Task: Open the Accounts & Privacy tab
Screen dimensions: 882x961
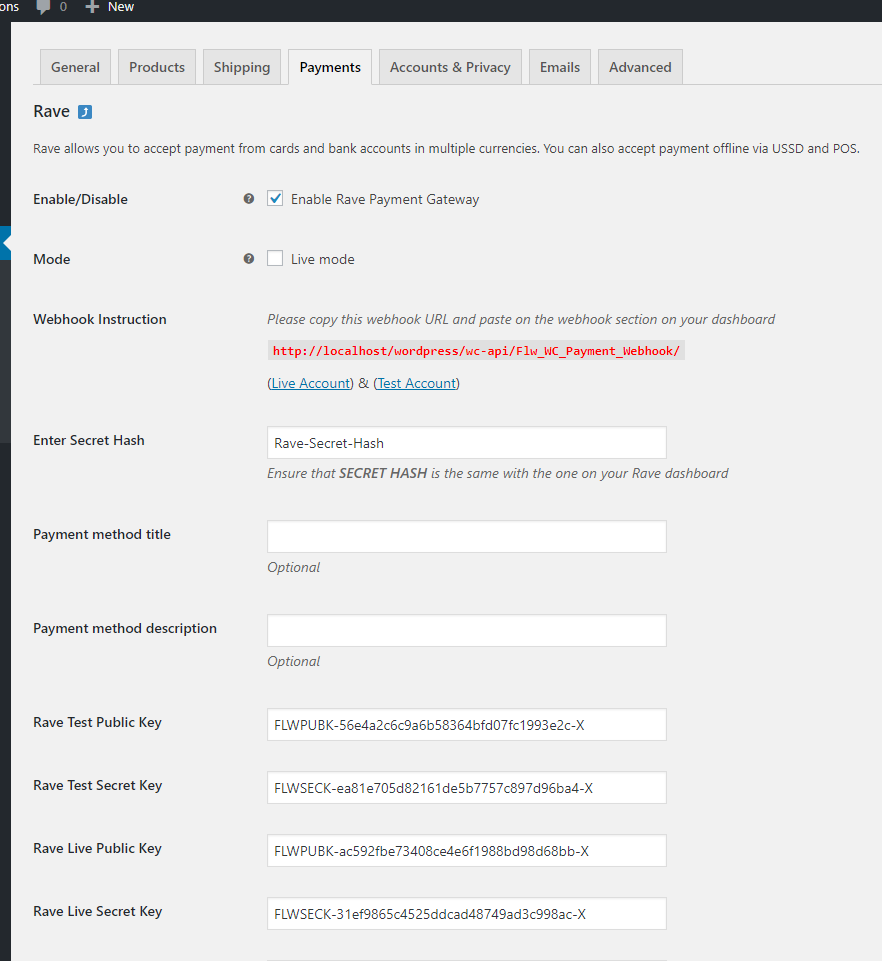Action: click(450, 67)
